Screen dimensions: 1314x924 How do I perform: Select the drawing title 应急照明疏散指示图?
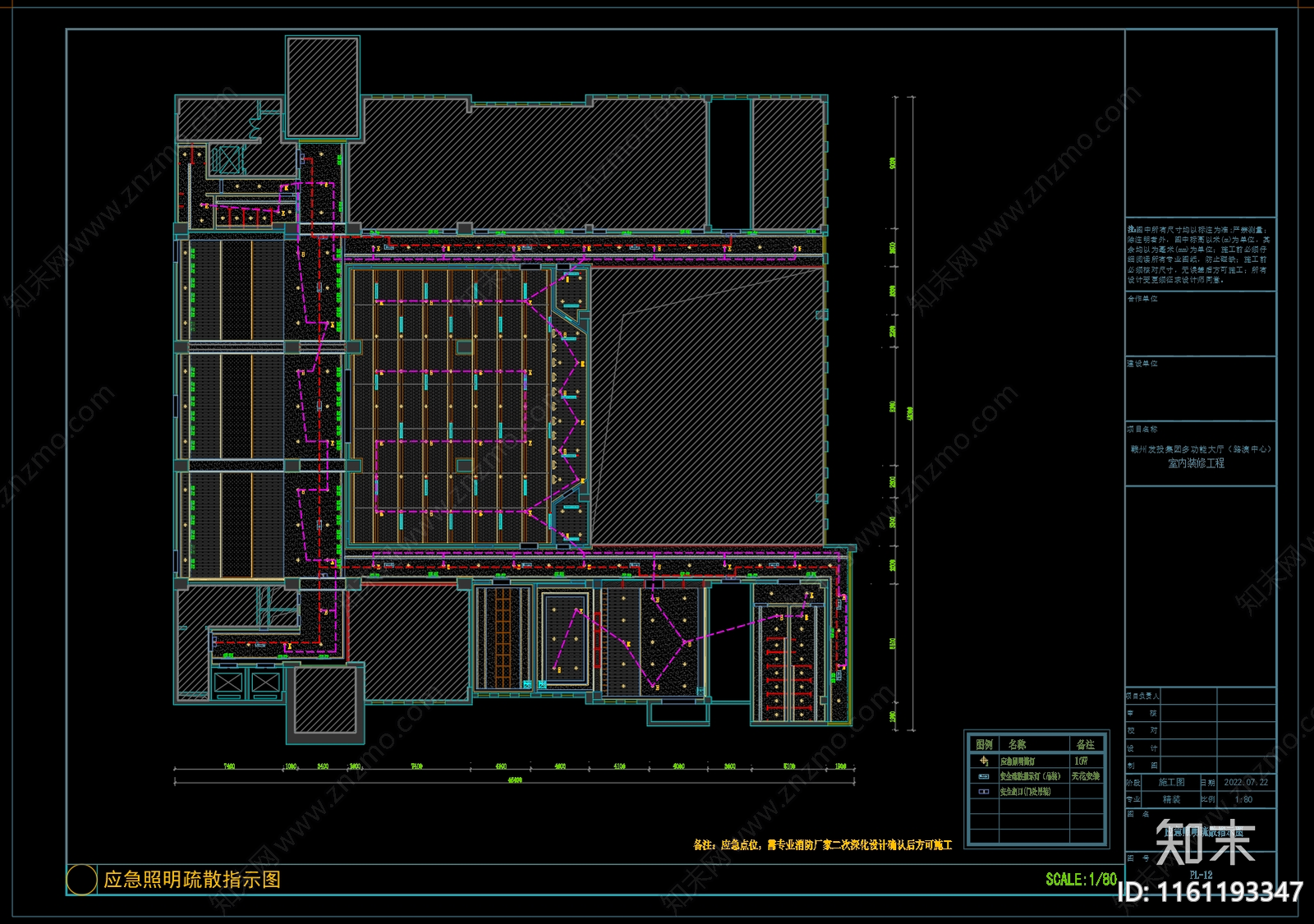(x=192, y=880)
